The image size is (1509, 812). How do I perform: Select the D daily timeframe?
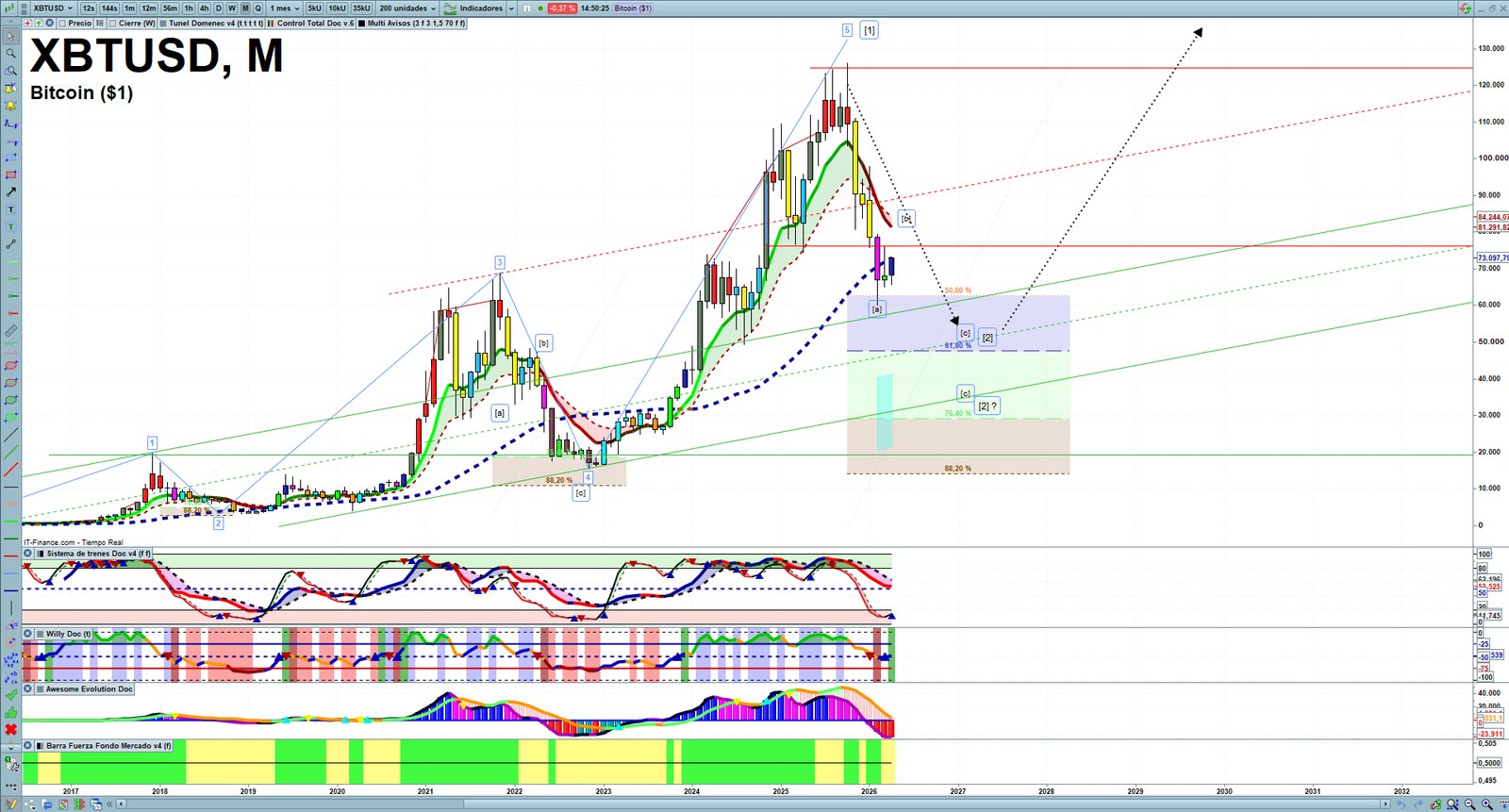(x=219, y=8)
